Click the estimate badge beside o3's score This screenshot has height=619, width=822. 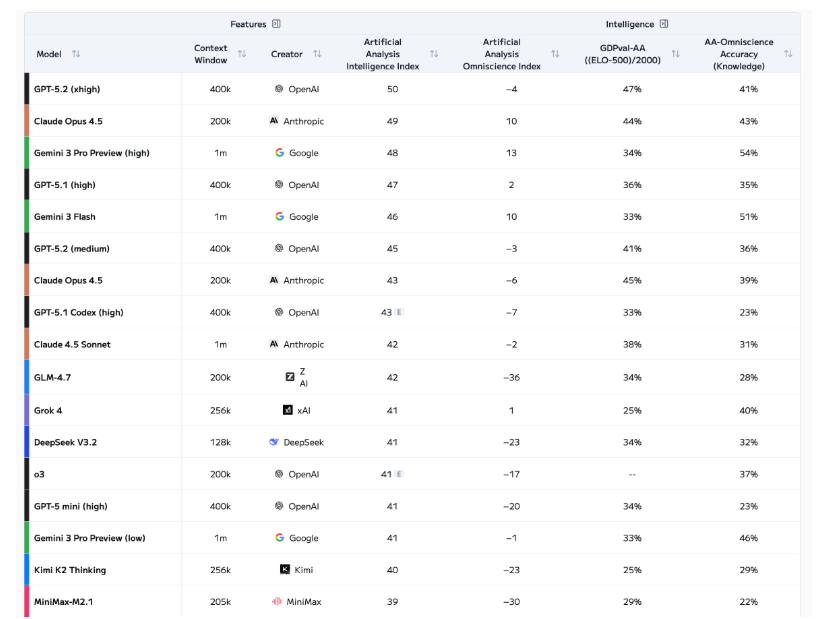(x=400, y=474)
